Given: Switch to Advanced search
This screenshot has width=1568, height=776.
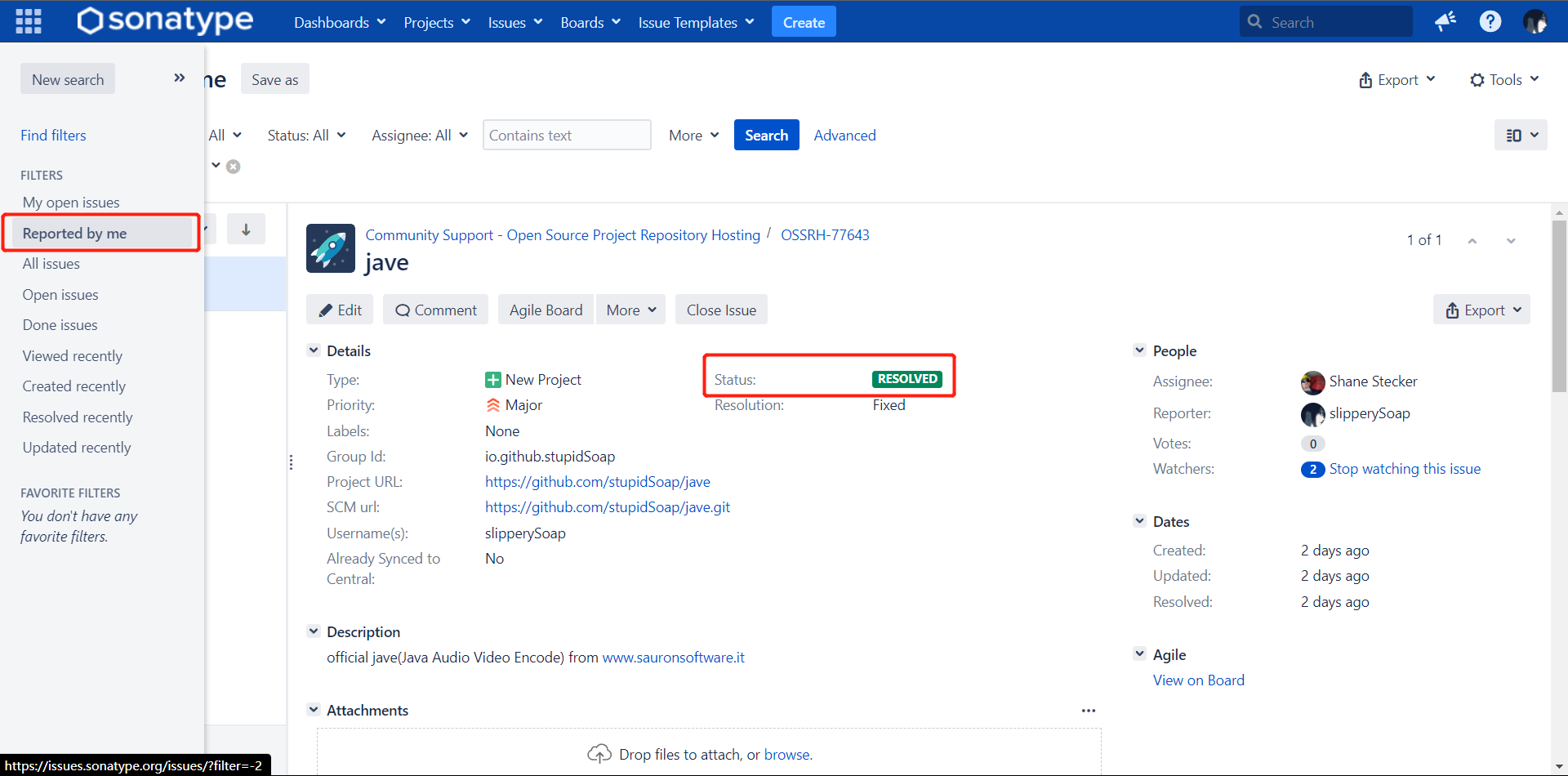Looking at the screenshot, I should pyautogui.click(x=844, y=136).
